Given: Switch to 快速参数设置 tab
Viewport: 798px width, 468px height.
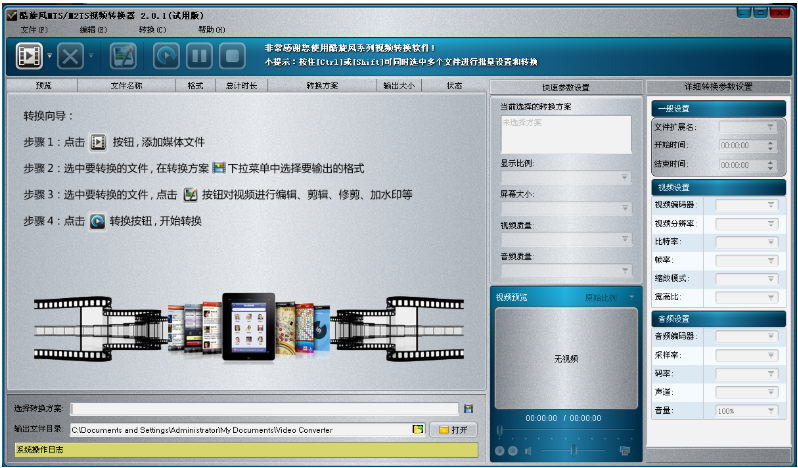Looking at the screenshot, I should click(566, 87).
